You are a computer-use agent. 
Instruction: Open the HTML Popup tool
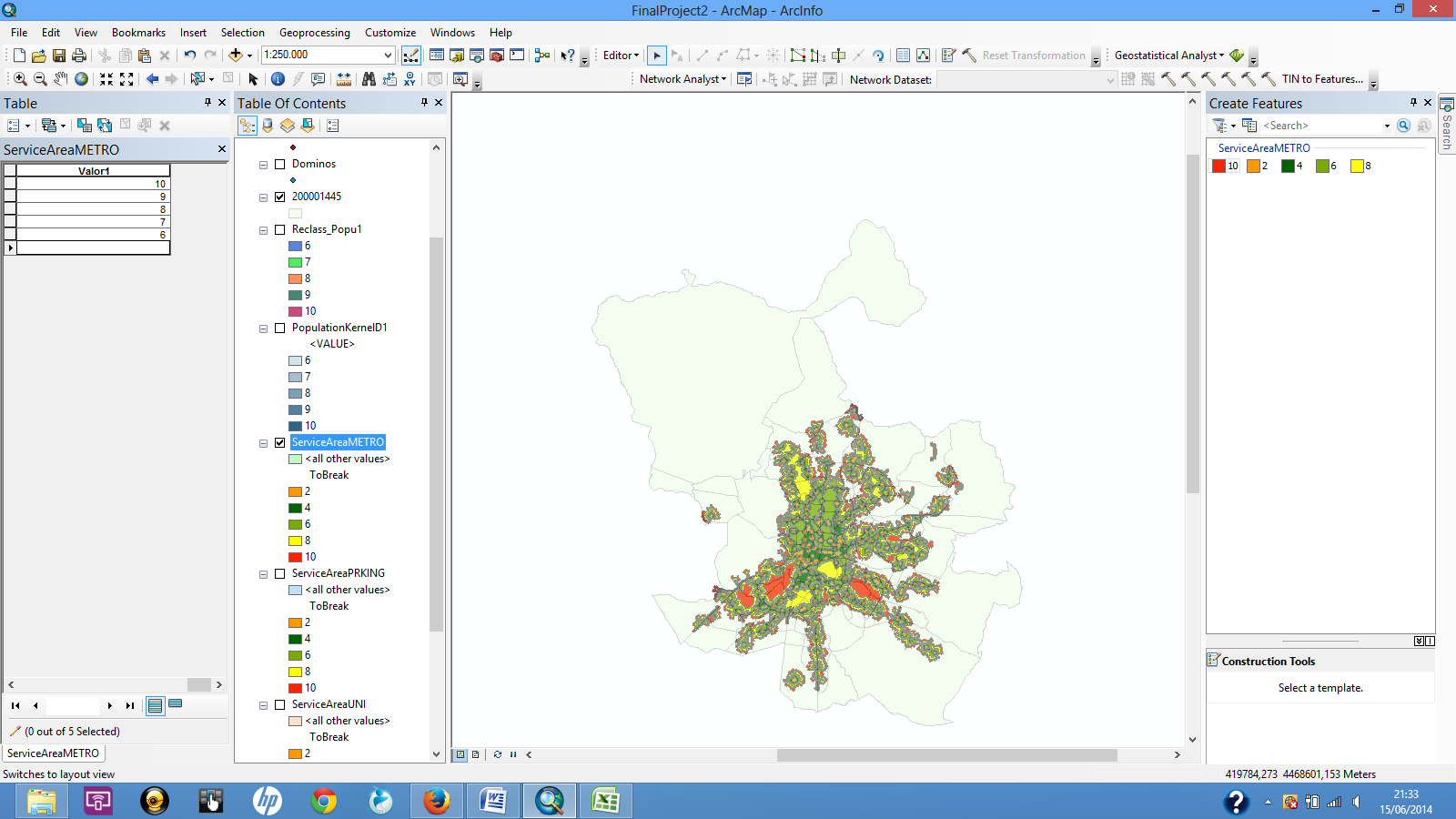[x=318, y=79]
